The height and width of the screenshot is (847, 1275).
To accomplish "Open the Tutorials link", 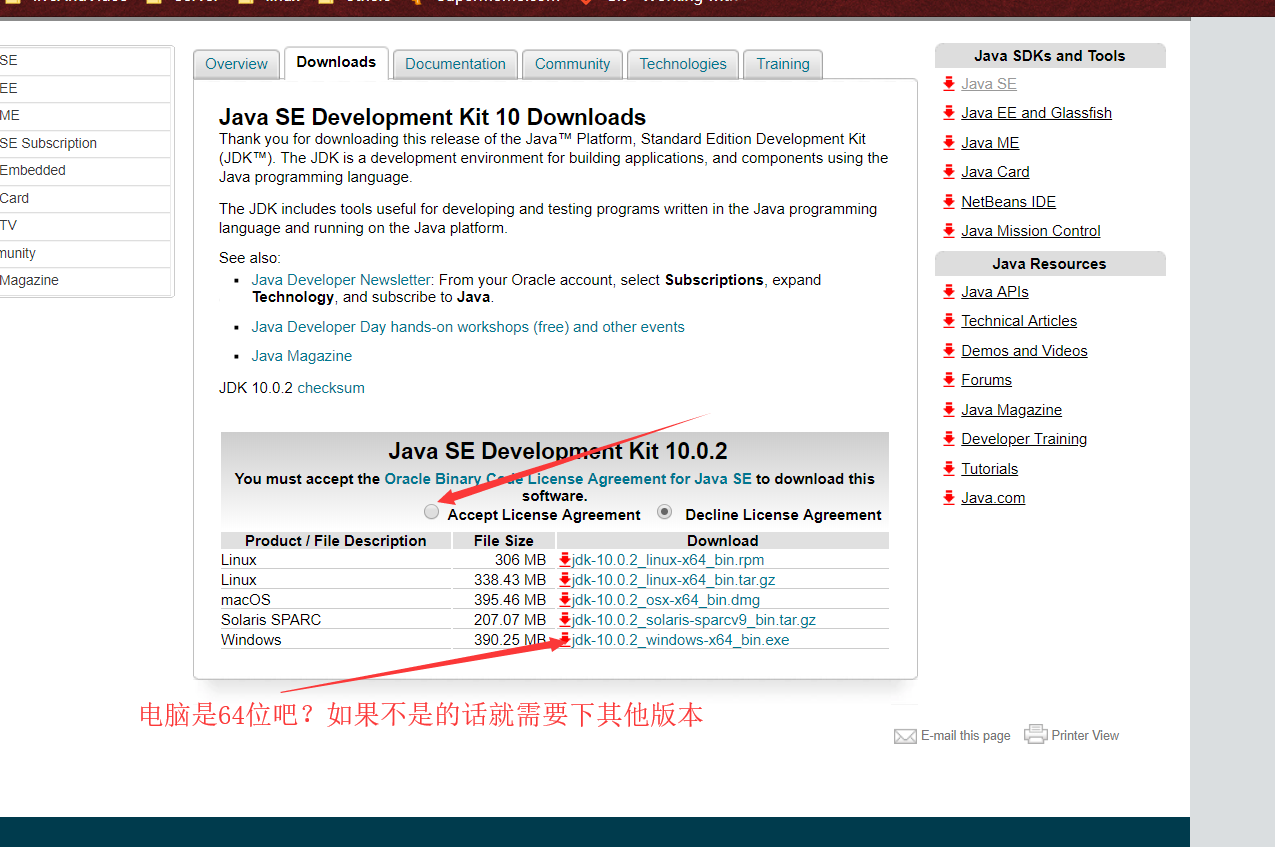I will [x=989, y=469].
